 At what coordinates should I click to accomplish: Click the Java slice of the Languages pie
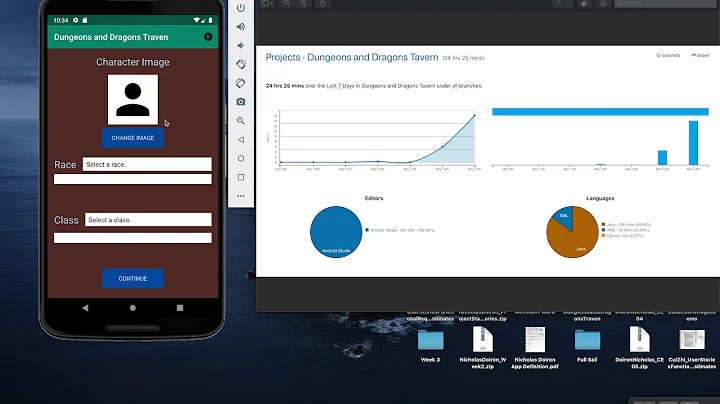(x=574, y=241)
